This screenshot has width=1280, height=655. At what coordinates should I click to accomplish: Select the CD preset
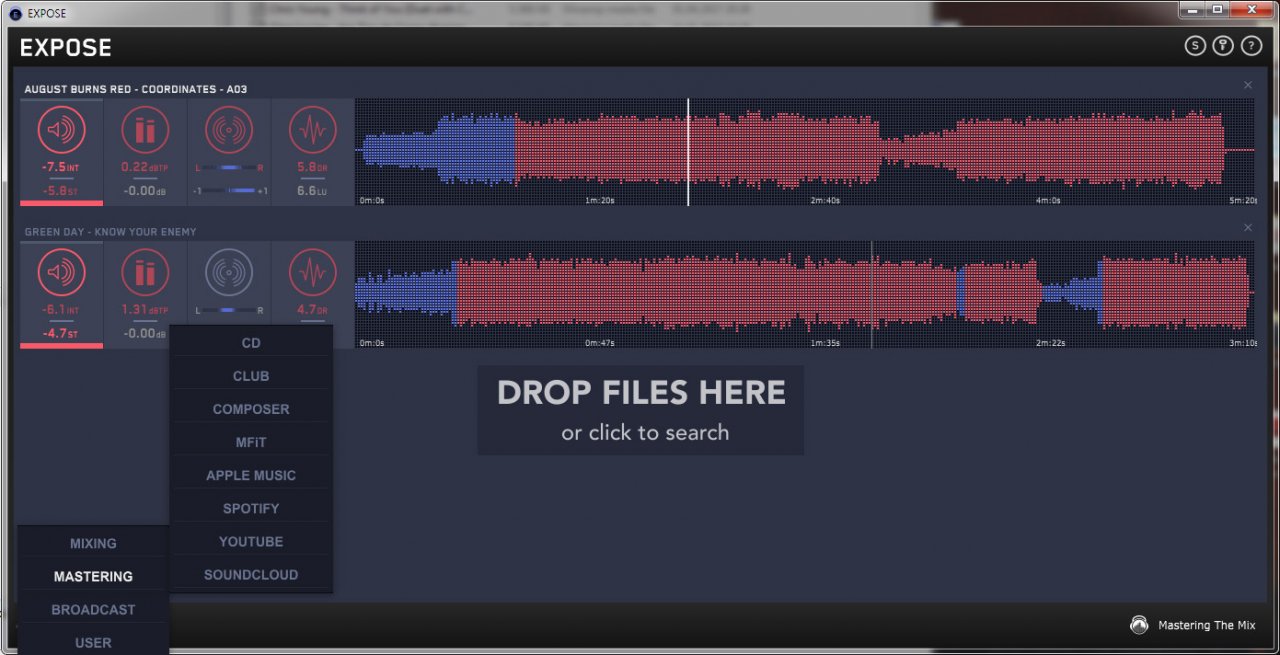click(x=251, y=343)
